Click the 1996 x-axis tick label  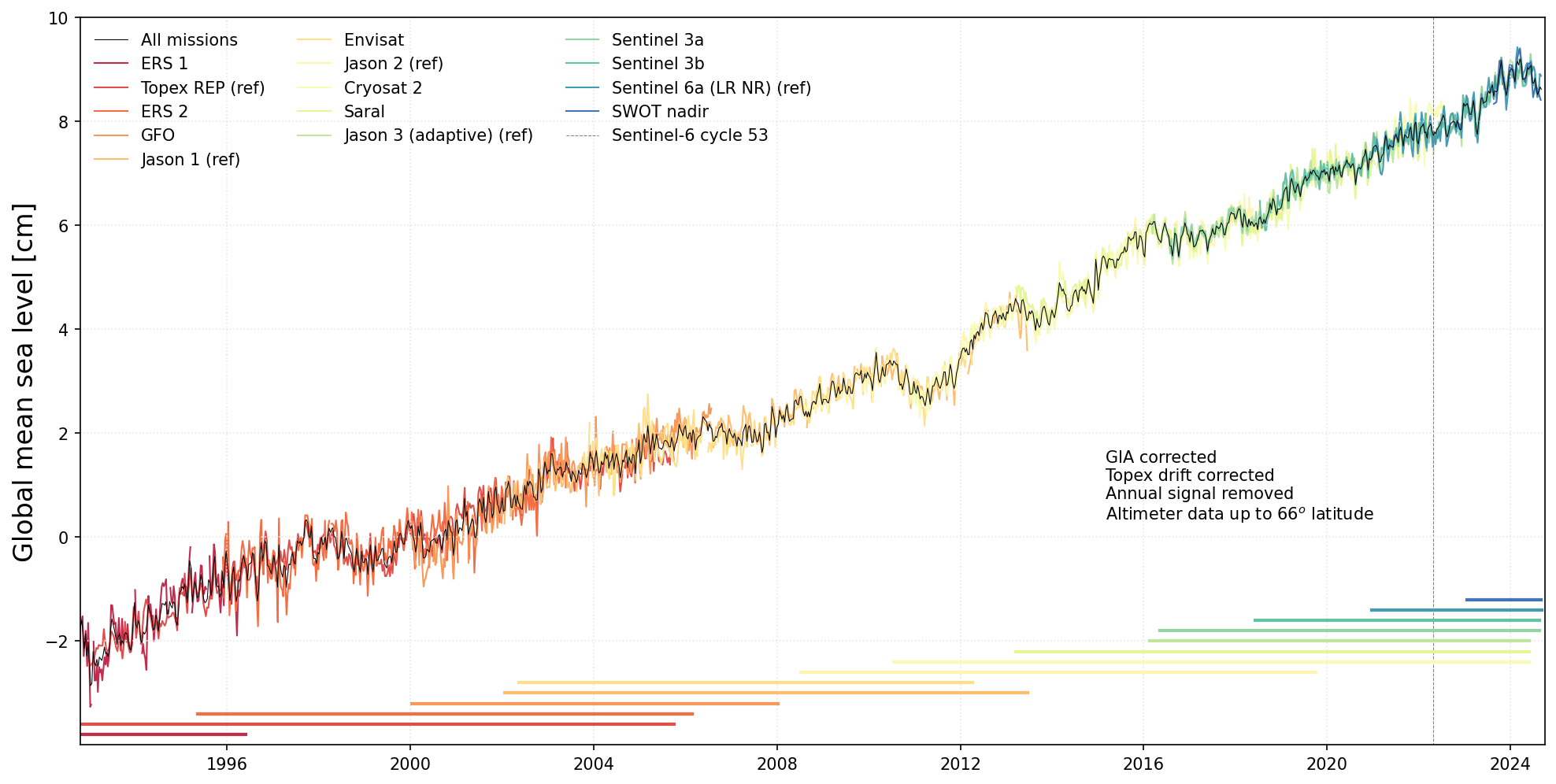click(x=227, y=764)
